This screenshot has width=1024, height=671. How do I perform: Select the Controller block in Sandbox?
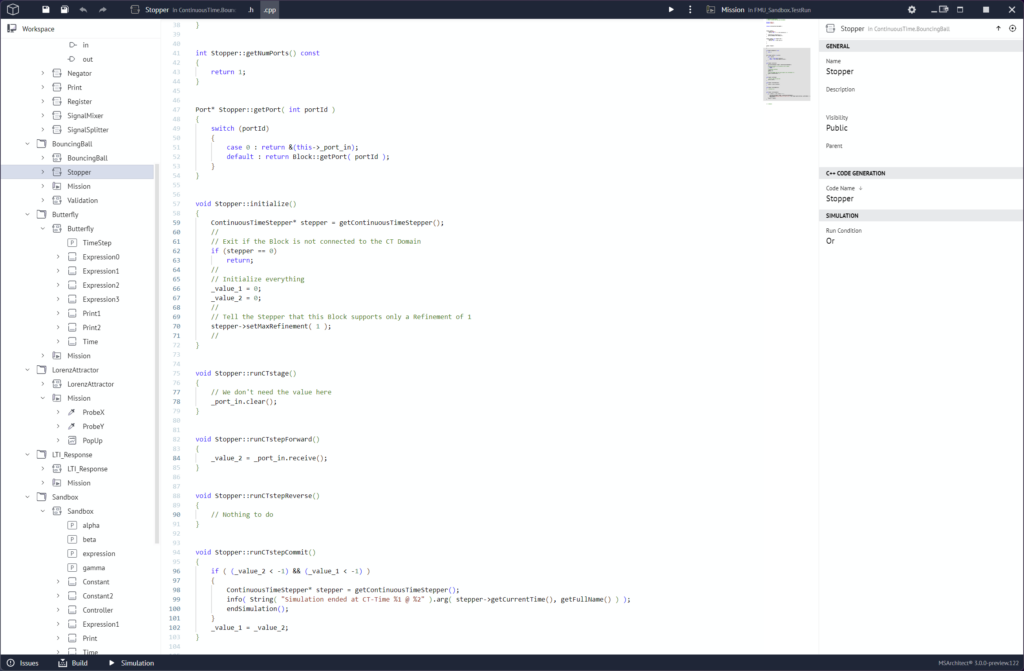97,610
